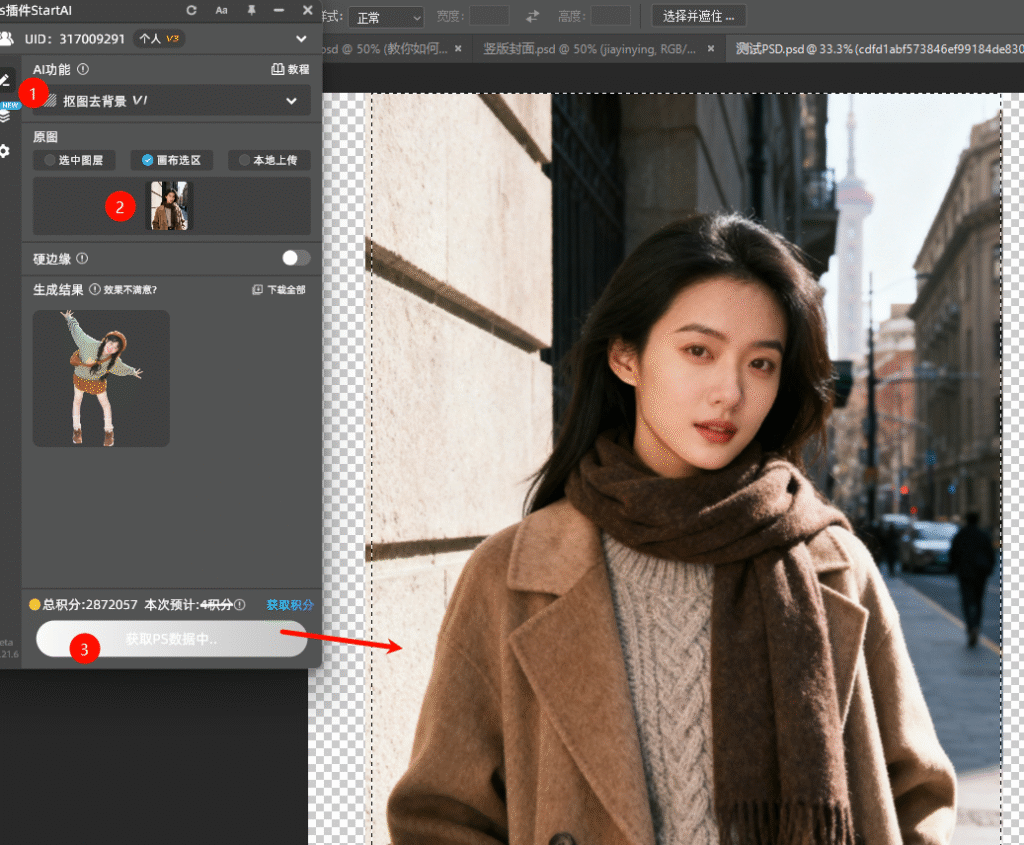Screen dimensions: 1024x845
Task: Click the info icon next to 硬边缘
Action: coord(82,258)
